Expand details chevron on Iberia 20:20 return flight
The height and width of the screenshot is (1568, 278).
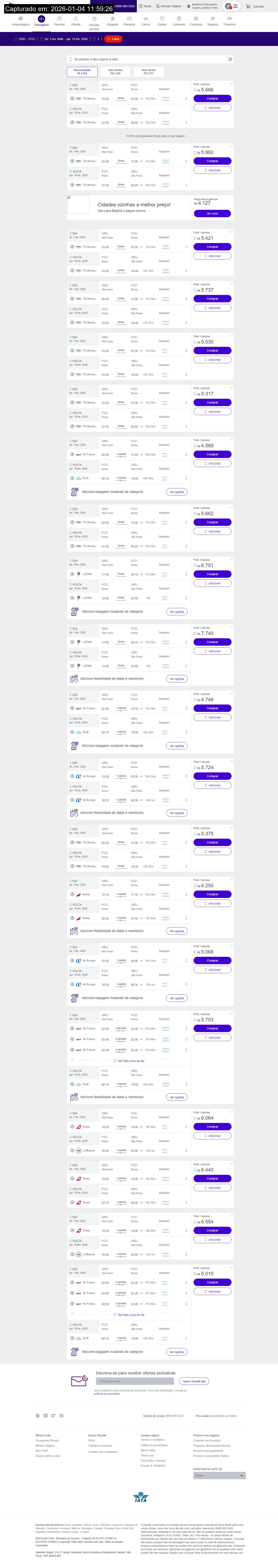[x=186, y=918]
